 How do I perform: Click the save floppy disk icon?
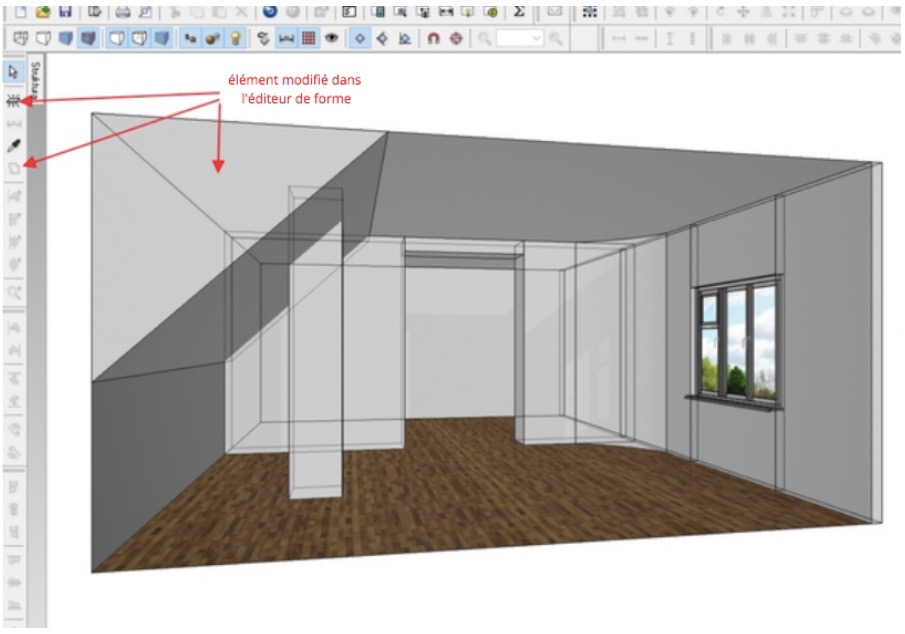click(x=65, y=11)
